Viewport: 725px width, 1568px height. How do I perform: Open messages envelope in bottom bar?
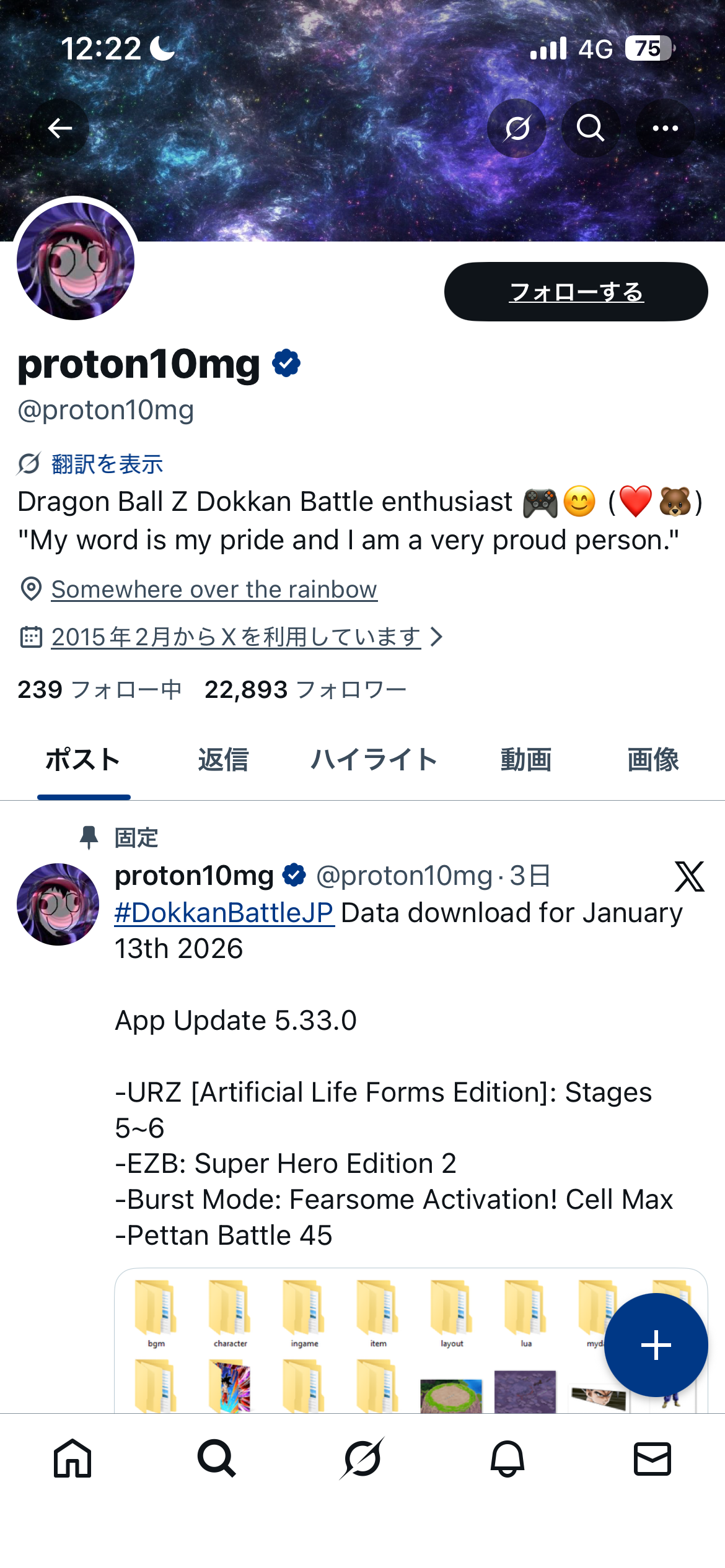pos(652,1458)
